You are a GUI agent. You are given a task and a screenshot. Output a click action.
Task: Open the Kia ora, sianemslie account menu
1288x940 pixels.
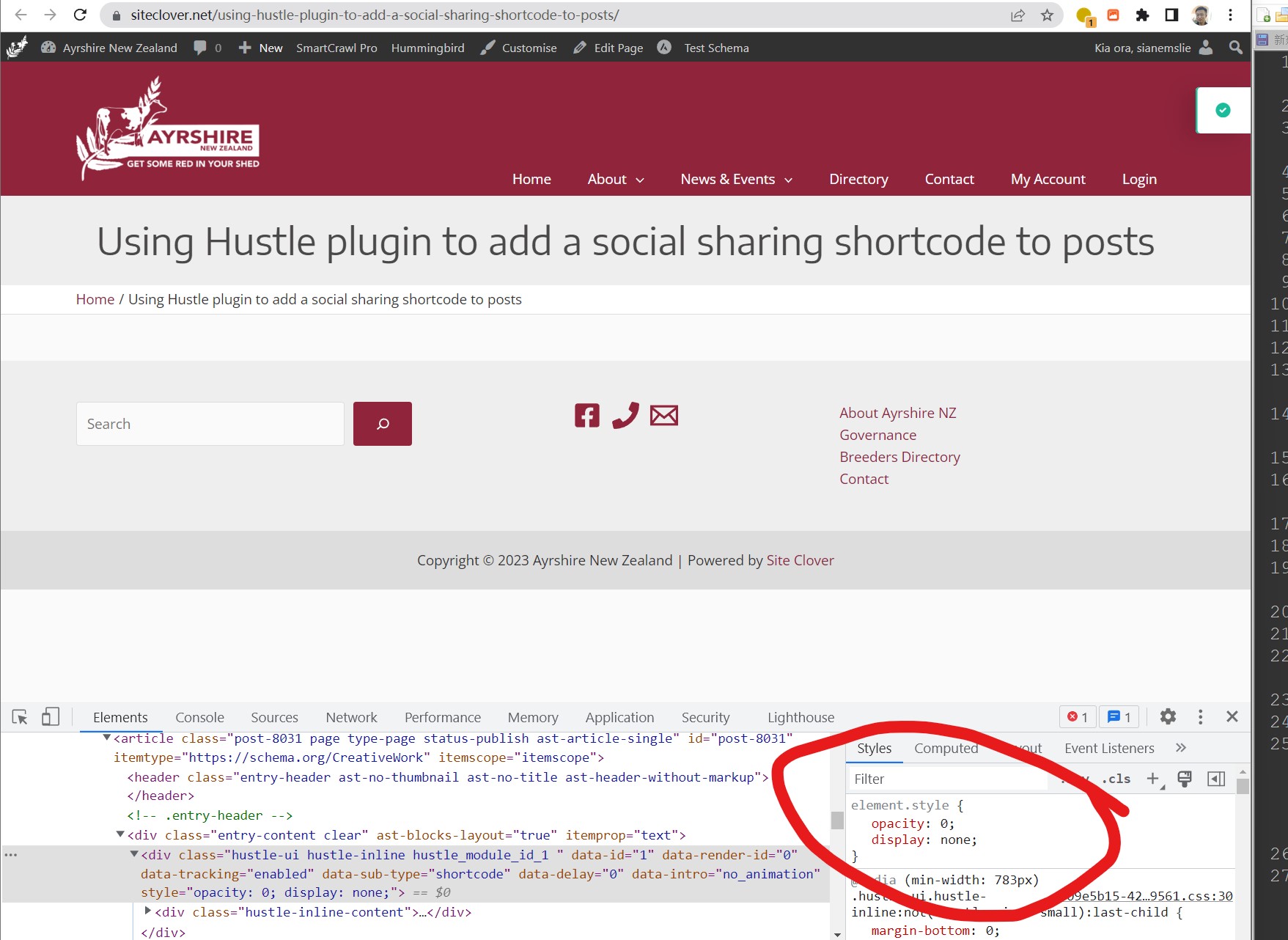1153,48
